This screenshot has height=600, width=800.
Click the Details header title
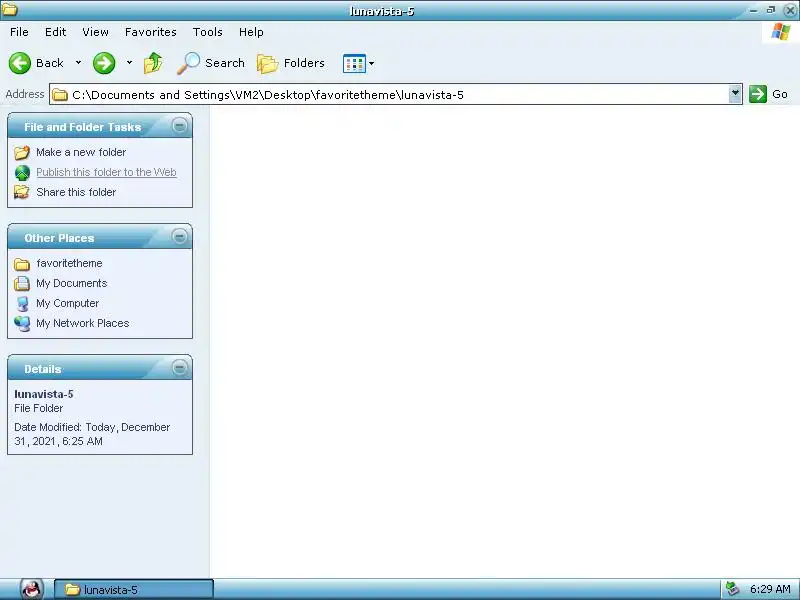click(43, 369)
